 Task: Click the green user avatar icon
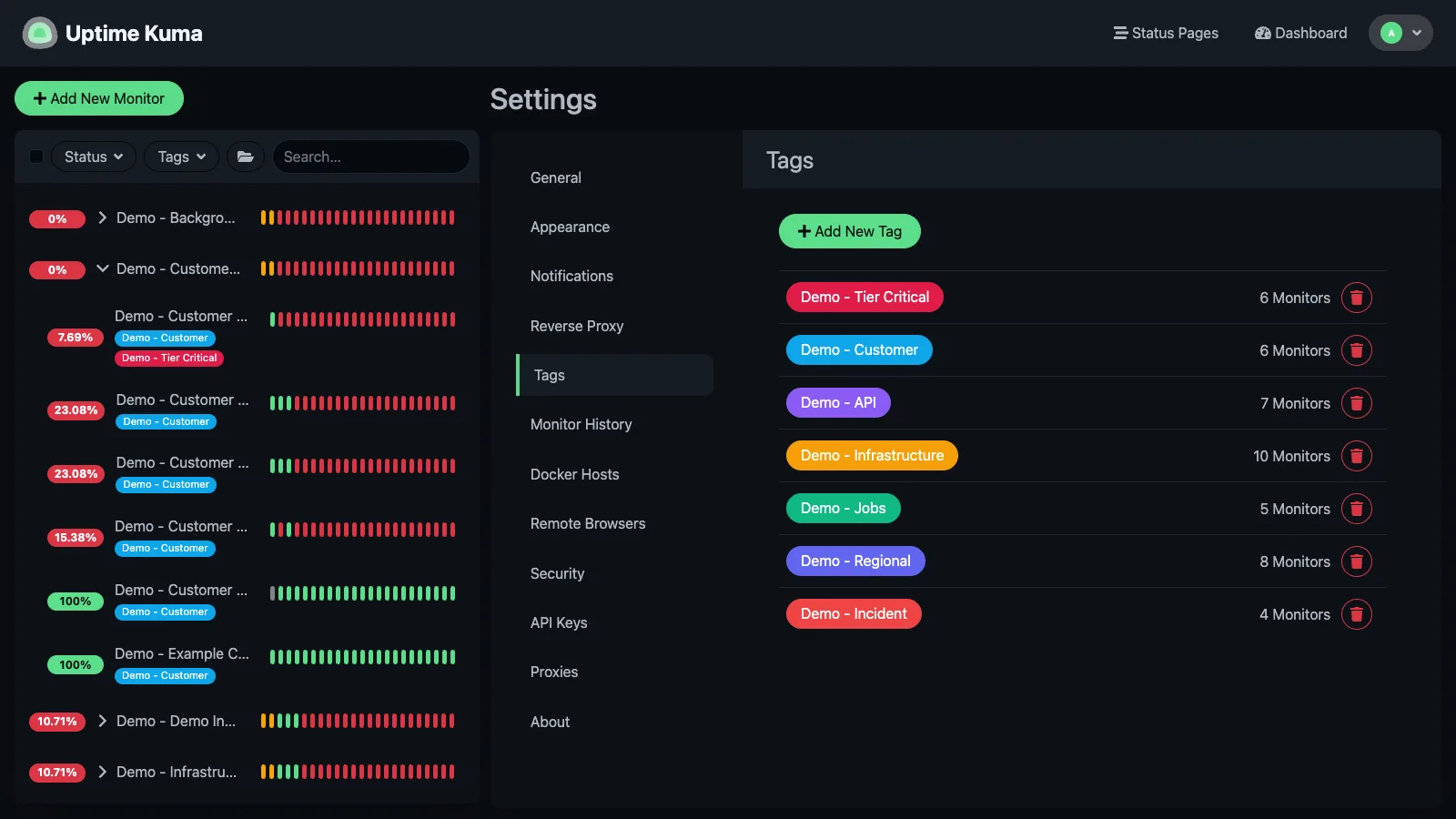click(x=1390, y=33)
